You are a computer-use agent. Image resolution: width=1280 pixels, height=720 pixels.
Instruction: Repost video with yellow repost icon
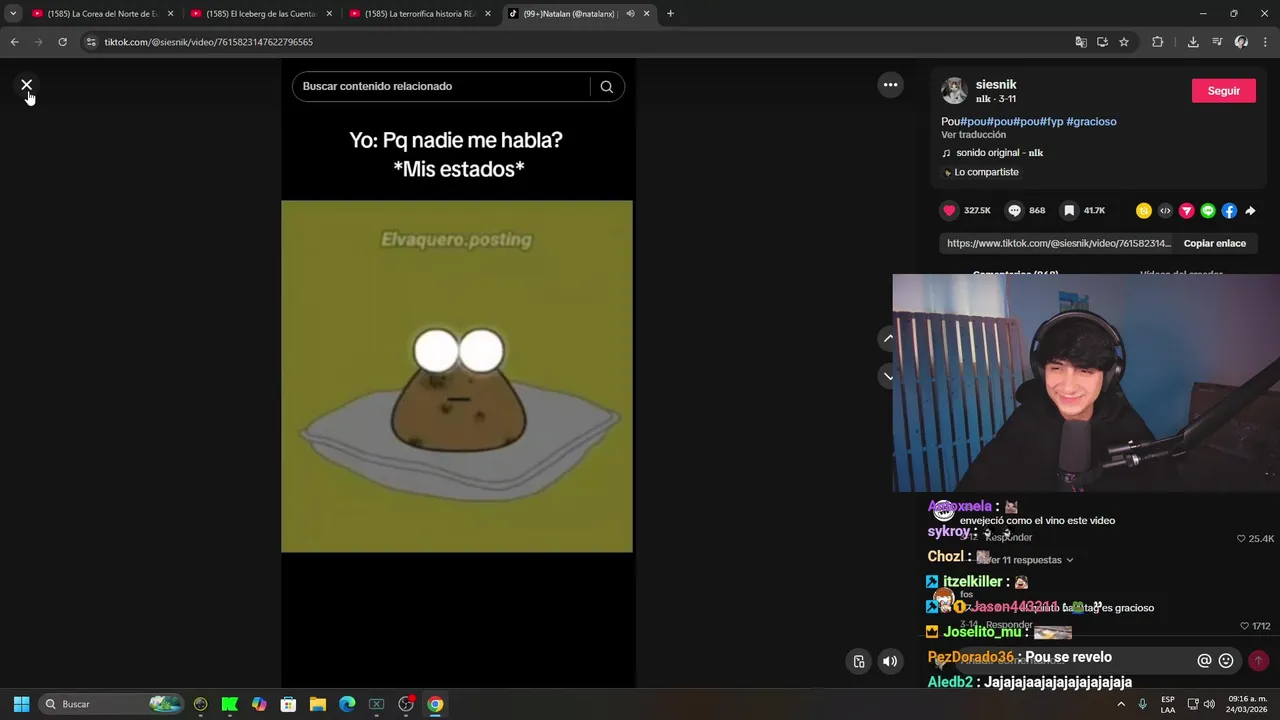1144,210
